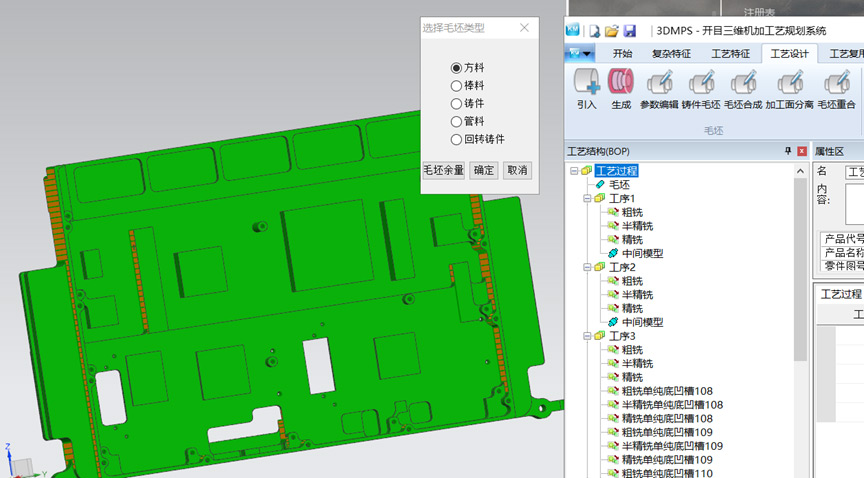Screen dimensions: 864x478
Task: Open the KM application menu dropdown
Action: pyautogui.click(x=580, y=54)
